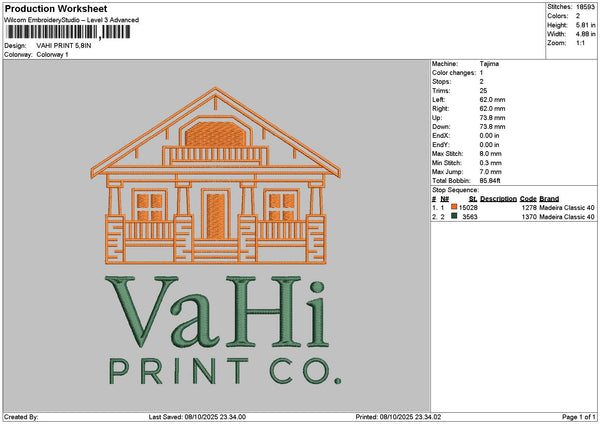Image resolution: width=600 pixels, height=424 pixels.
Task: Click the 'EndY:' label
Action: pos(441,145)
